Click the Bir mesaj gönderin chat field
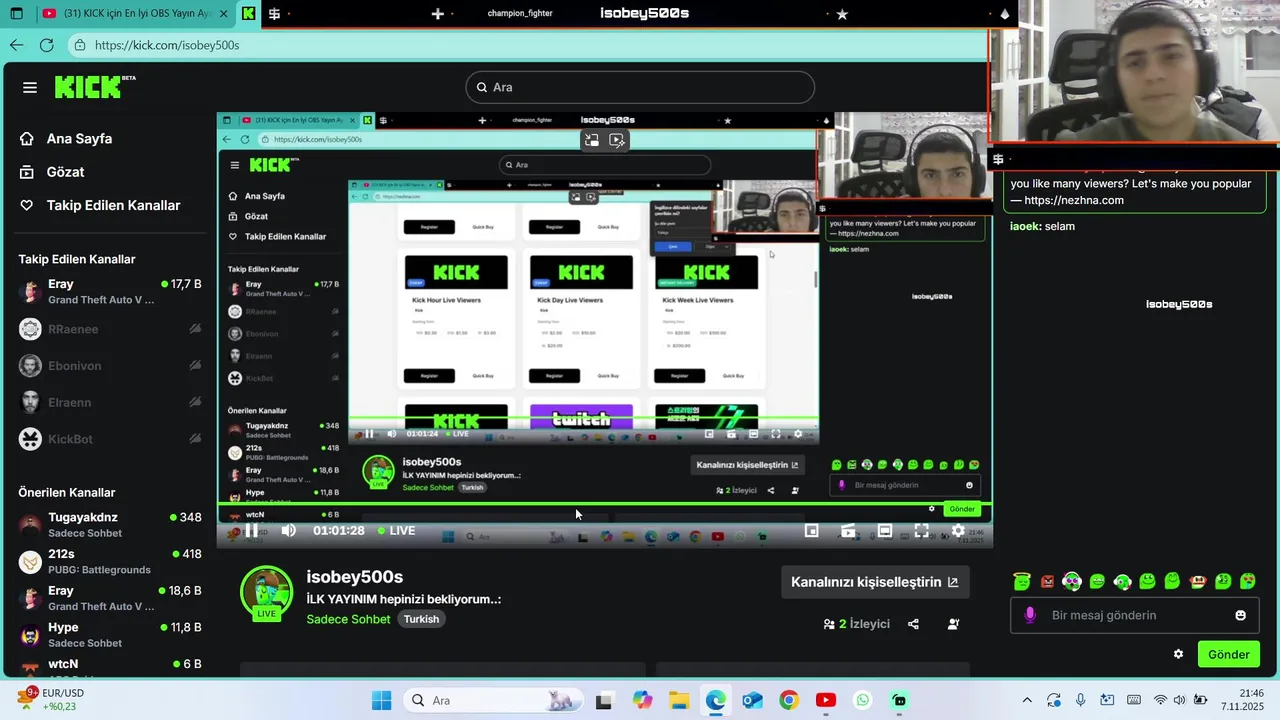The width and height of the screenshot is (1280, 720). (x=1136, y=615)
